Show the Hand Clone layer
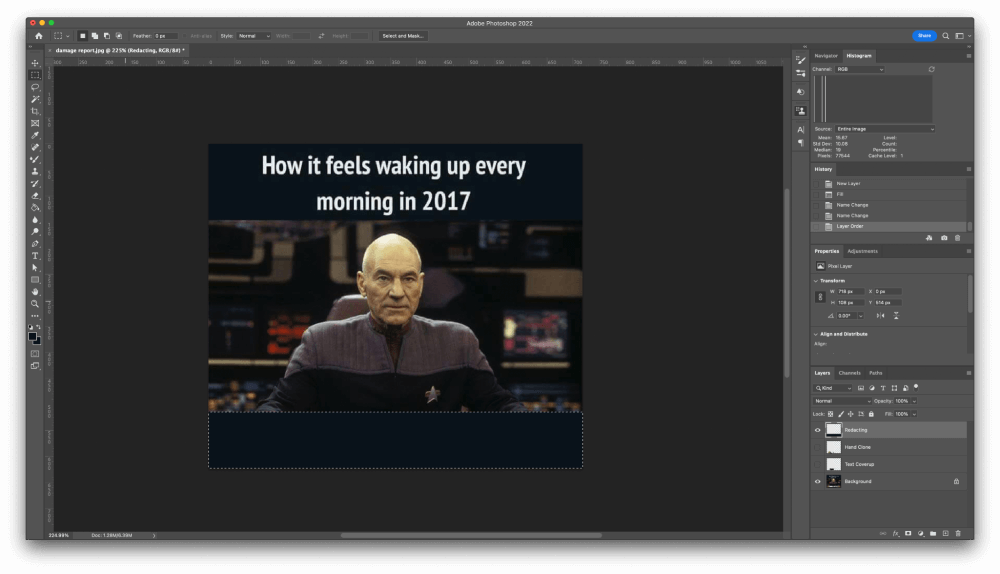The width and height of the screenshot is (1000, 574). (x=817, y=447)
